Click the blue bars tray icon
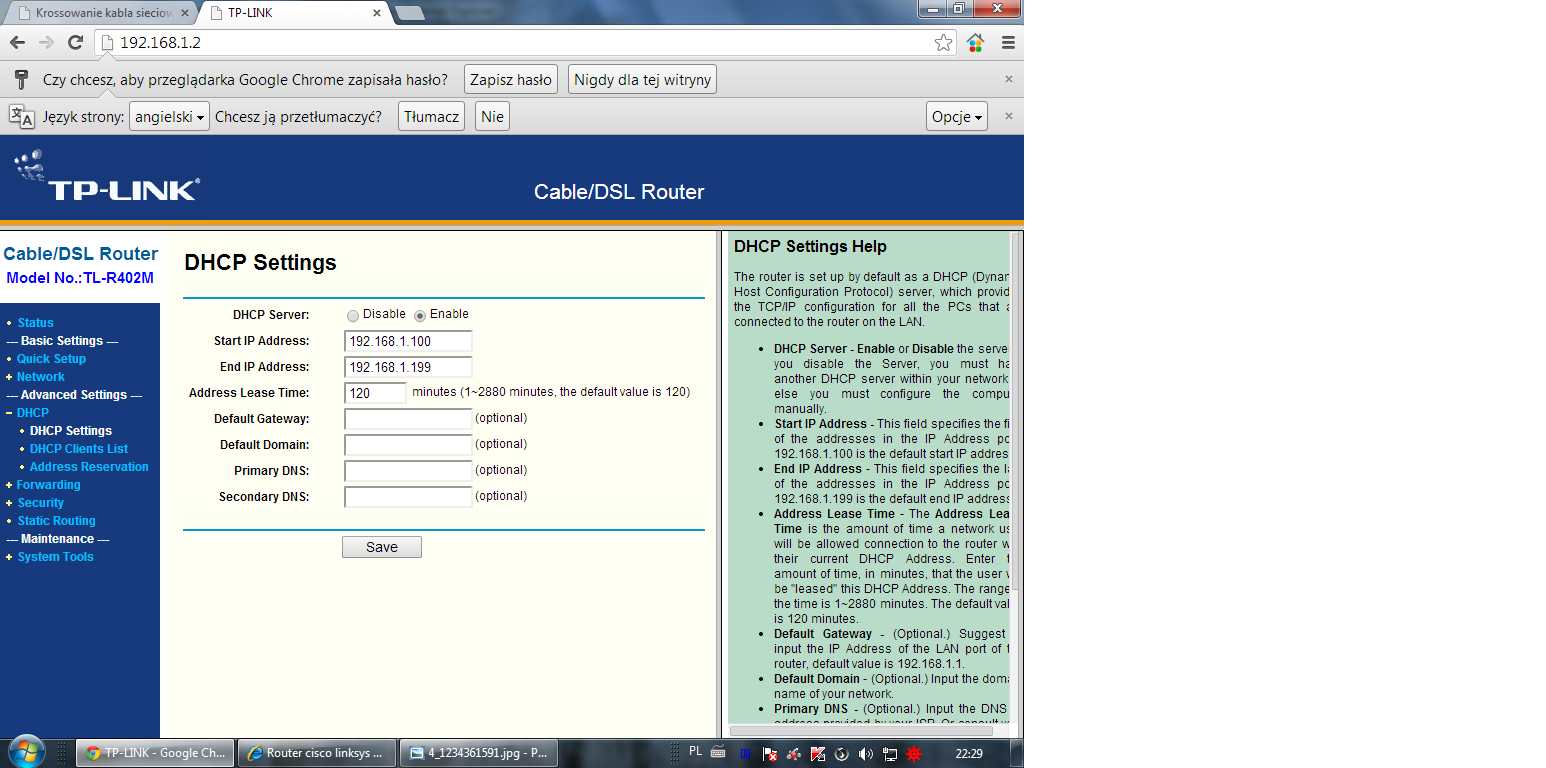Image resolution: width=1546 pixels, height=768 pixels. pyautogui.click(x=744, y=754)
